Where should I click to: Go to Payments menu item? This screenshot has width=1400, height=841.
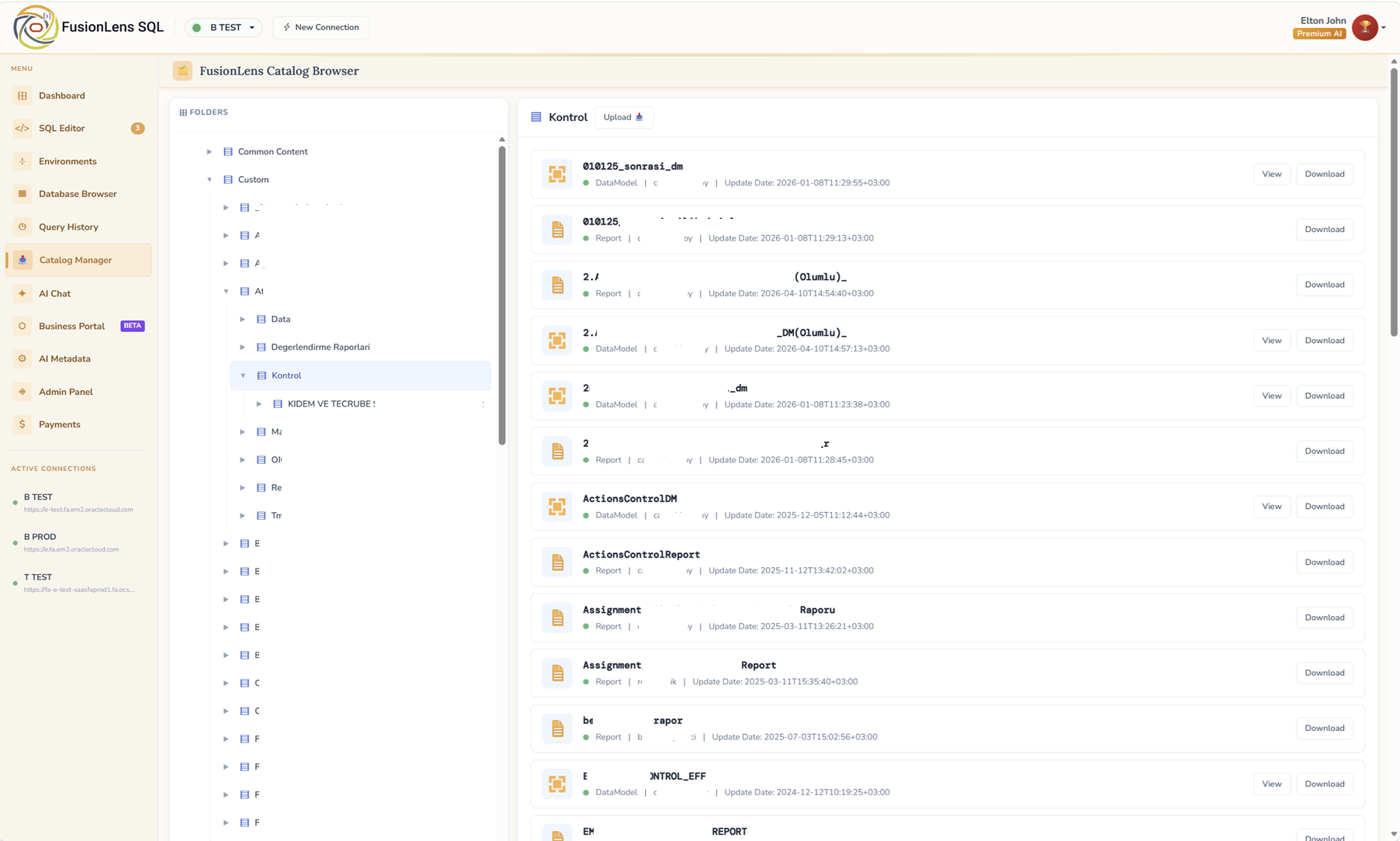point(78,424)
